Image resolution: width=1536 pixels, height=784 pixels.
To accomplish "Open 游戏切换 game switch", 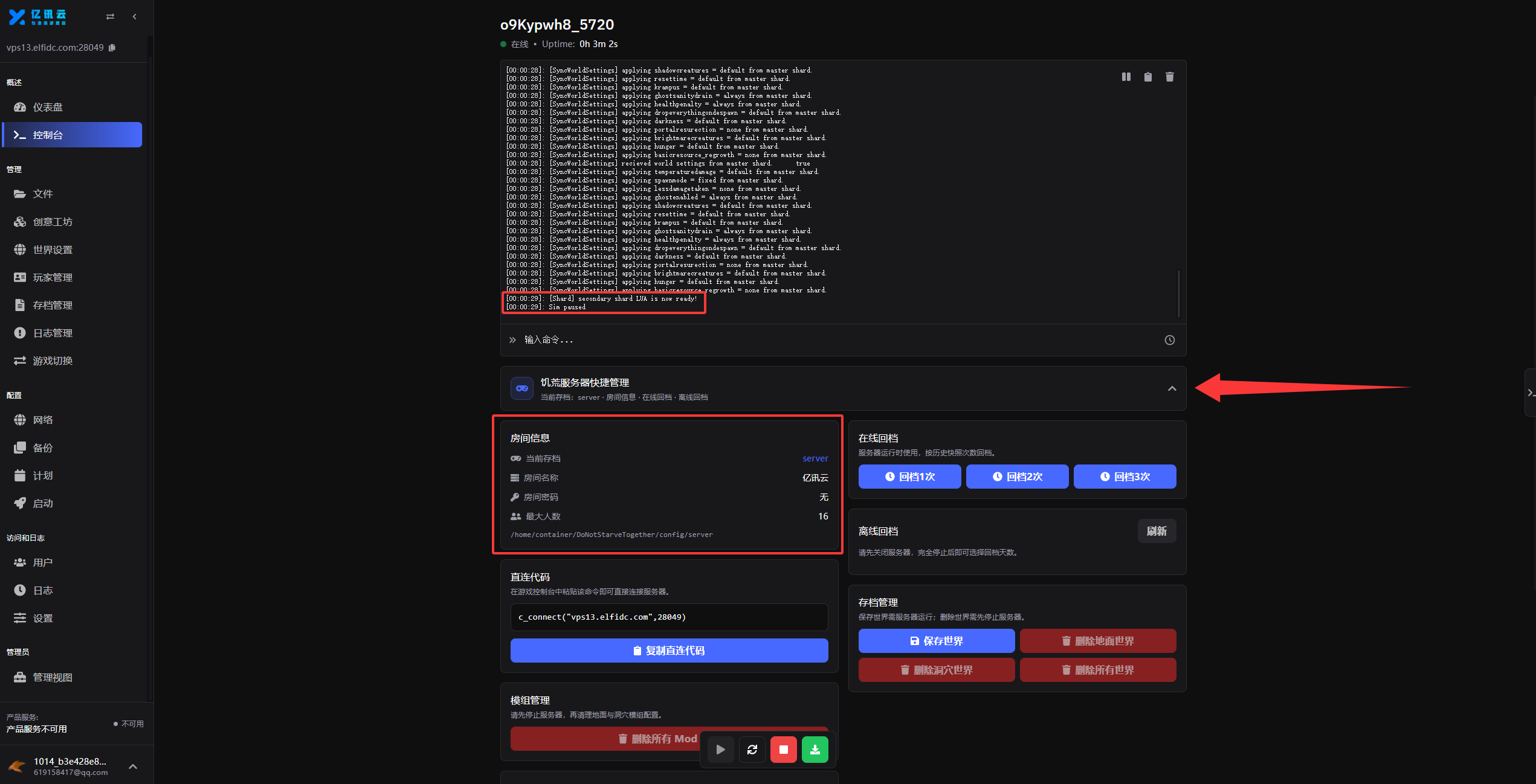I will (73, 361).
